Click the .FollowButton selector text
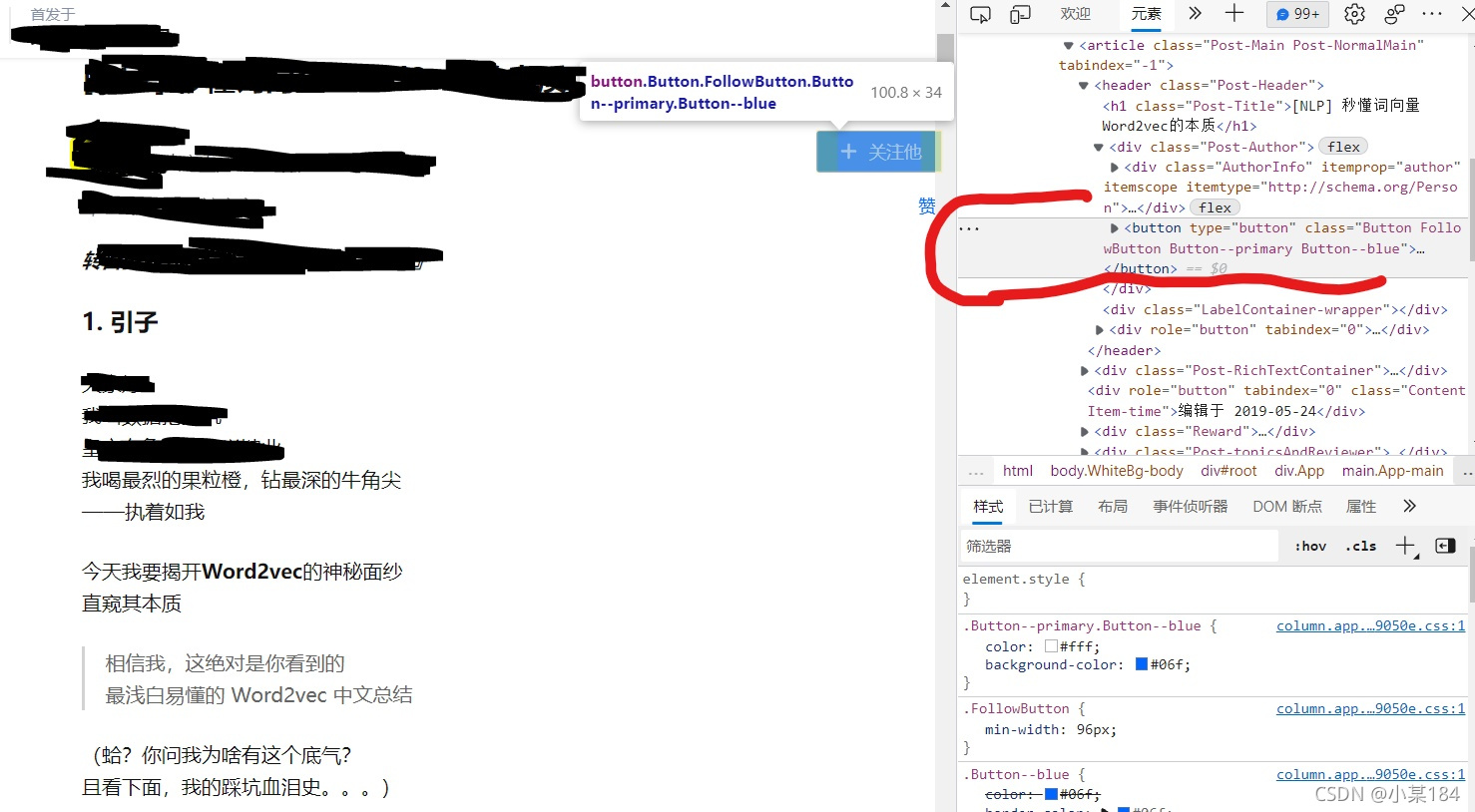Viewport: 1475px width, 812px height. (1016, 709)
